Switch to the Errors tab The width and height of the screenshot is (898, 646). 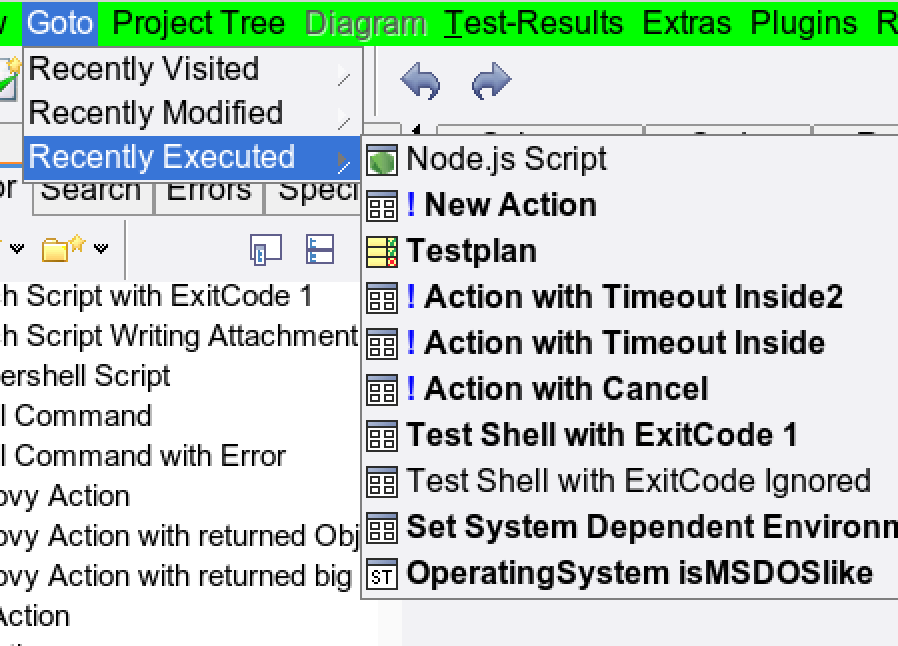click(208, 191)
